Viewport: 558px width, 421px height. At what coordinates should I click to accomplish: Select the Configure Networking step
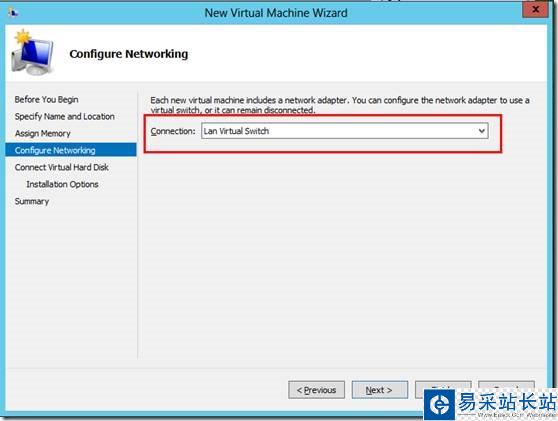tap(71, 150)
